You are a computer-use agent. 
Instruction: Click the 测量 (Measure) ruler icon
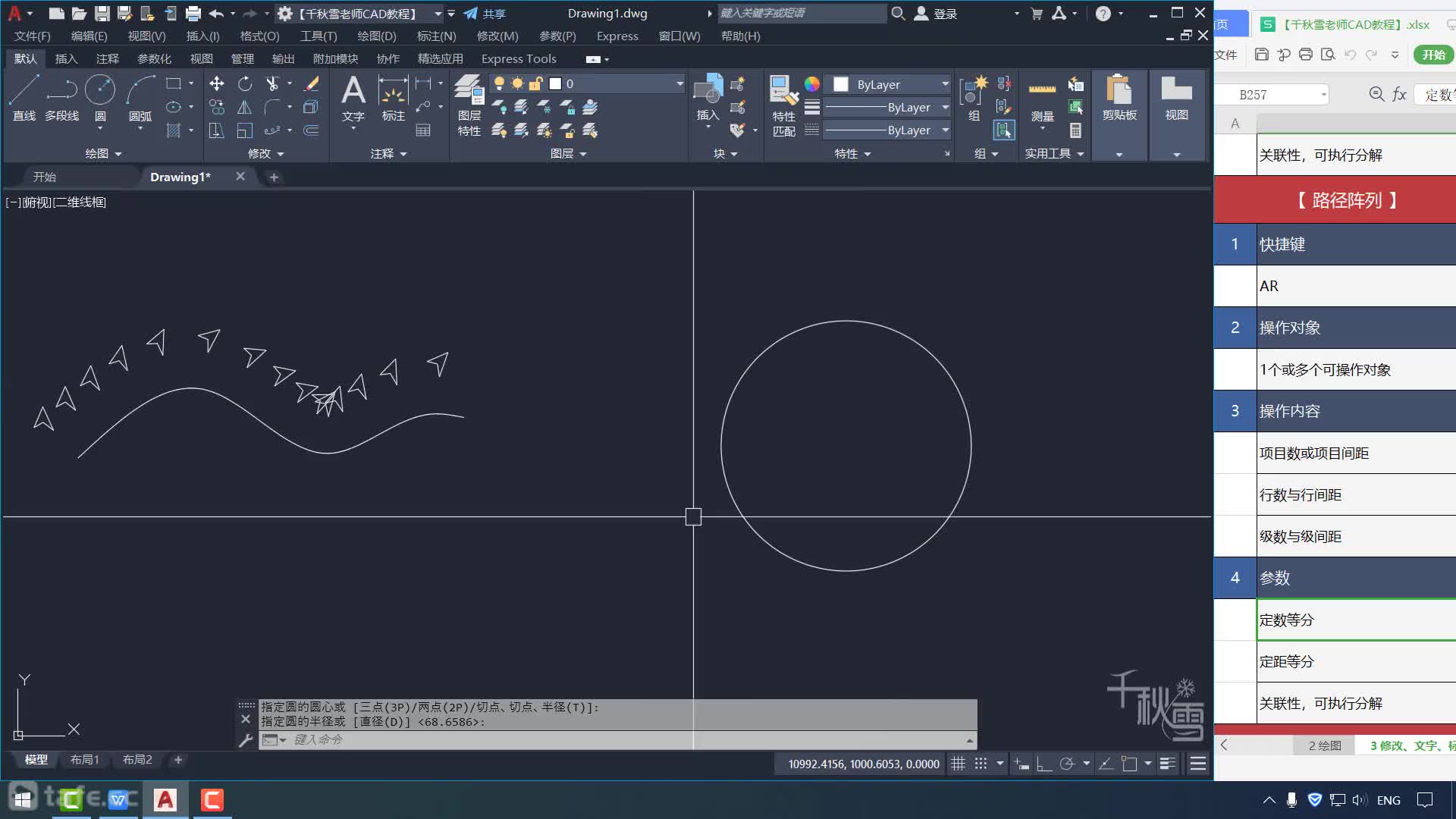tap(1042, 99)
